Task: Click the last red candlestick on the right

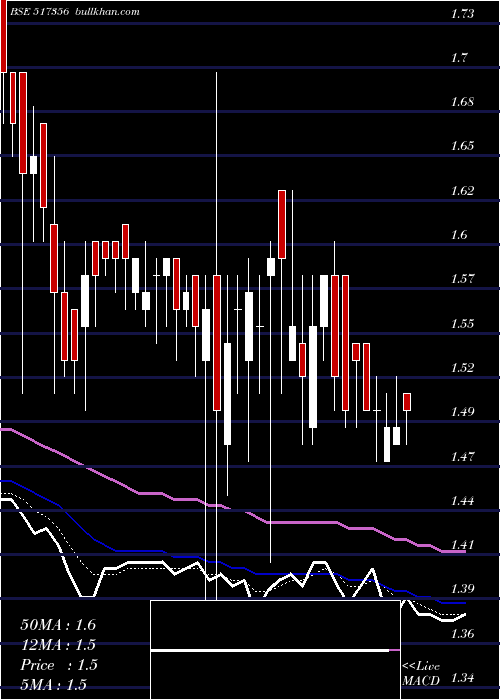Action: [407, 402]
